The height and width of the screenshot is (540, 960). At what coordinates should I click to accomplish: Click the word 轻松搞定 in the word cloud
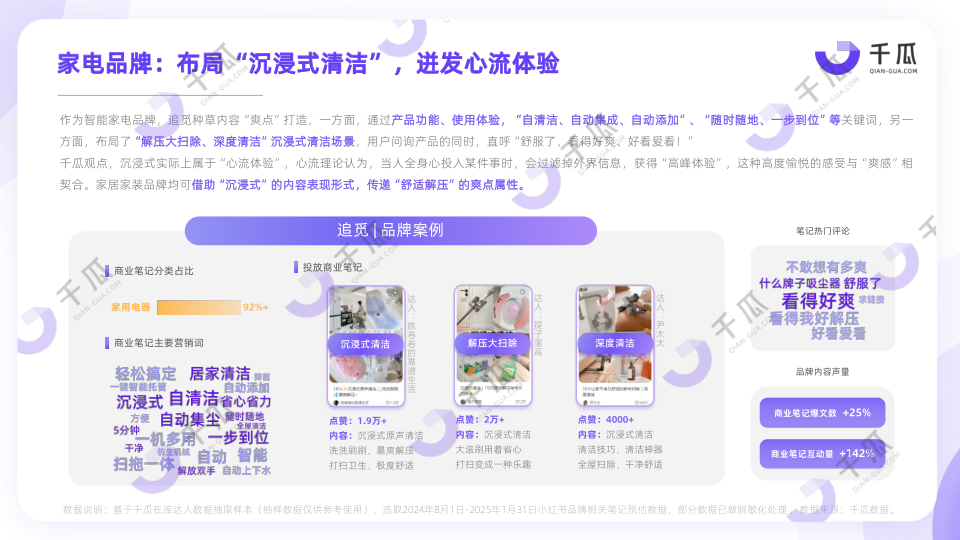tap(145, 374)
